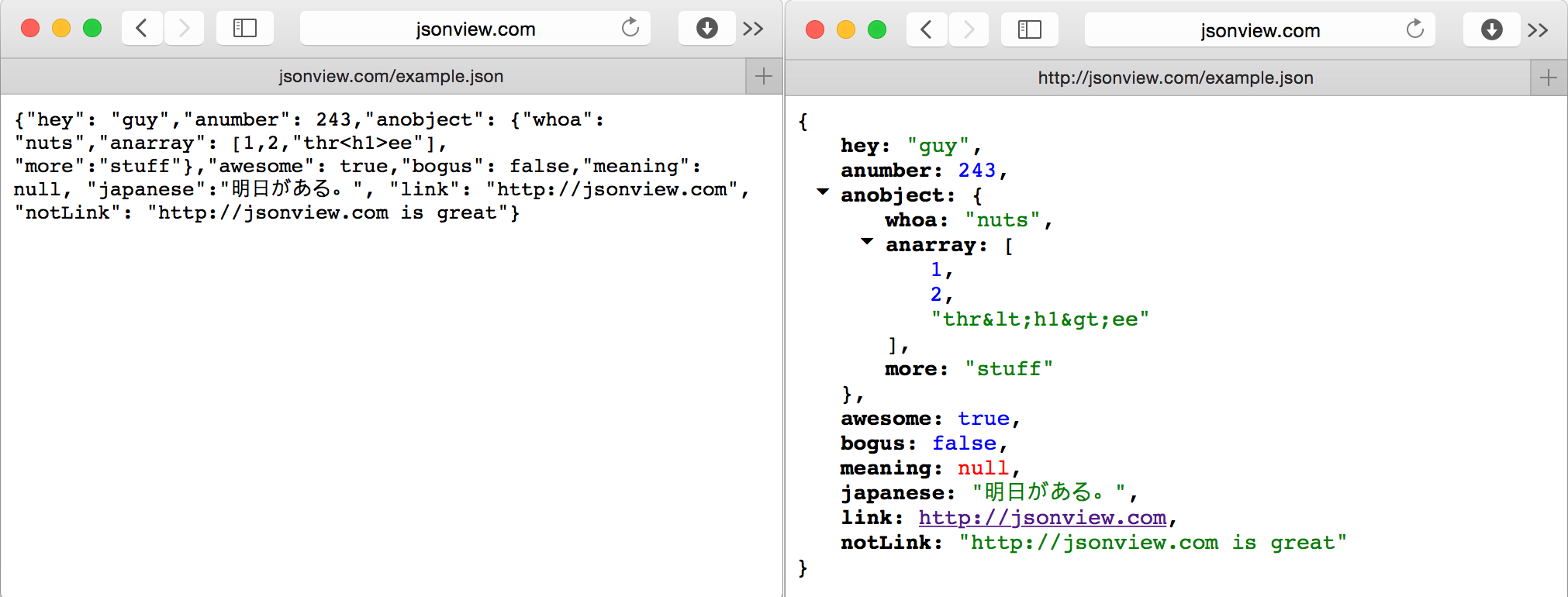Reload page in the left Safari window

pos(630,28)
